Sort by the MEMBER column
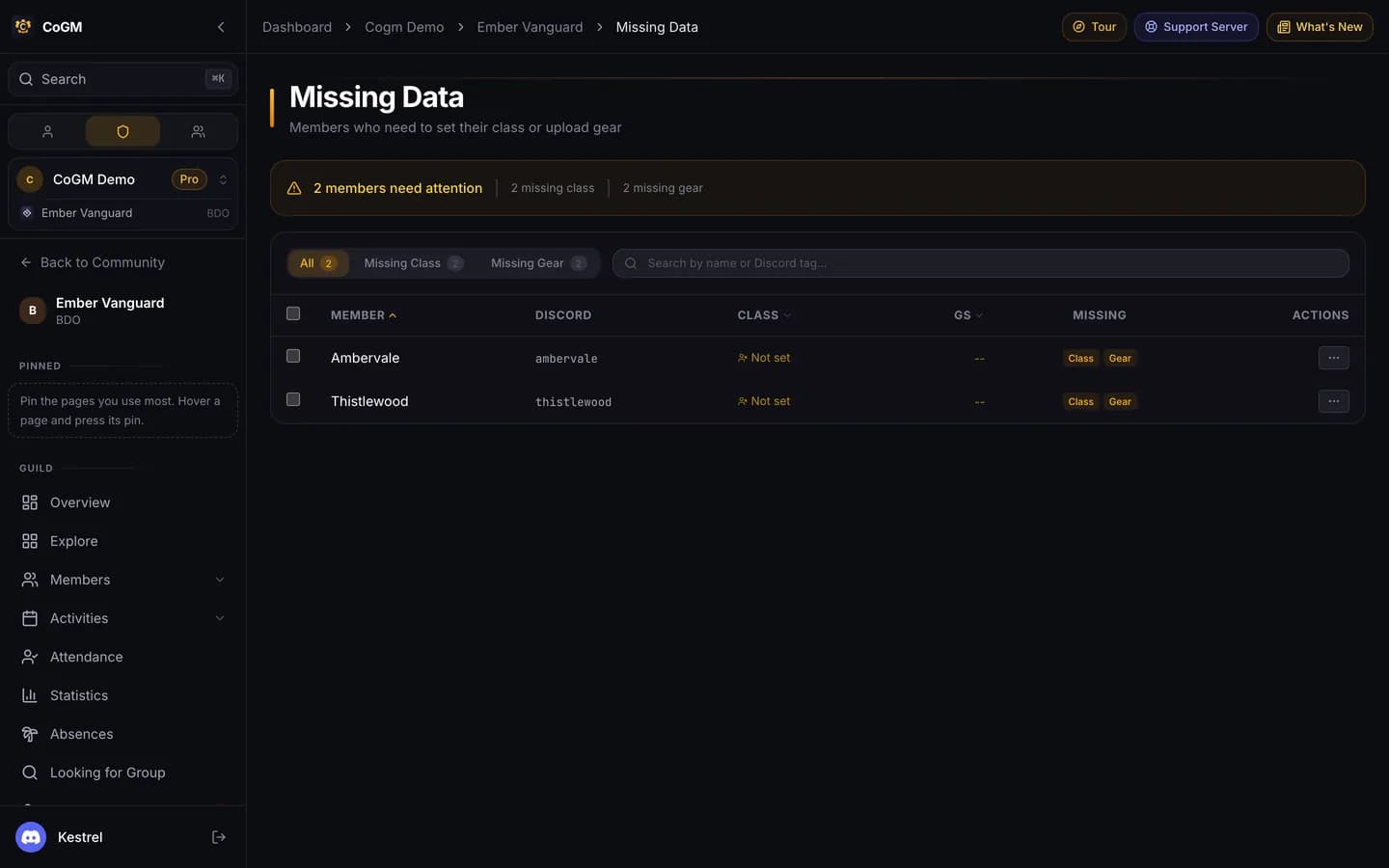This screenshot has height=868, width=1389. click(364, 315)
